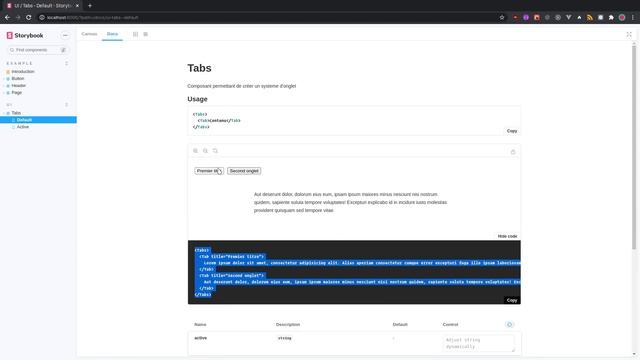This screenshot has height=360, width=640.
Task: Zoom in on the story preview
Action: click(x=196, y=151)
